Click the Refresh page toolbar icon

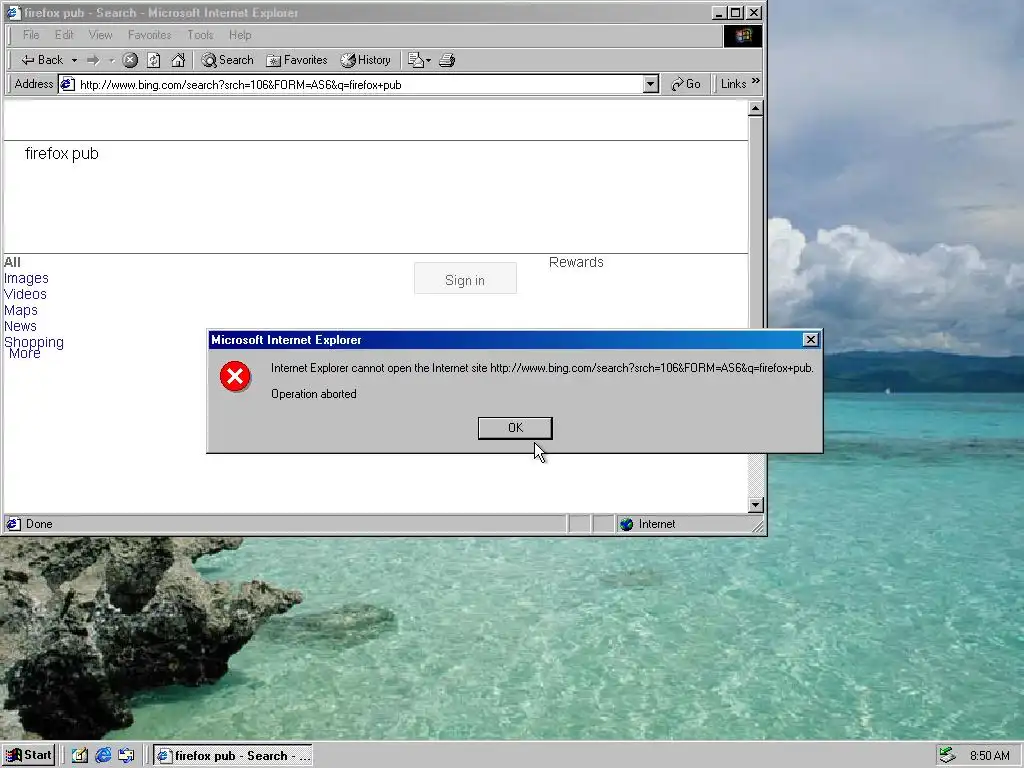(154, 60)
